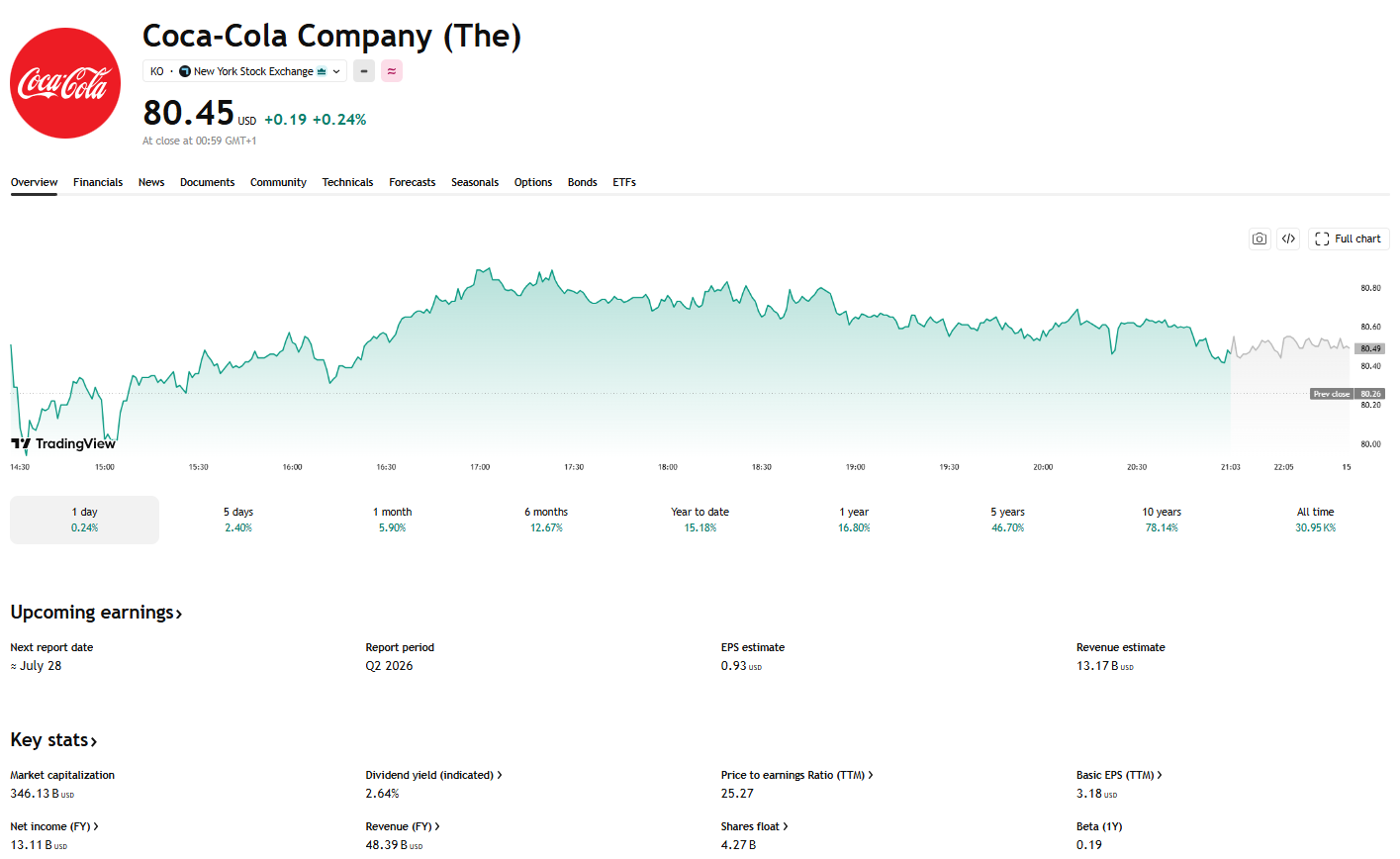
Task: Open the embed code icon
Action: pos(1288,239)
